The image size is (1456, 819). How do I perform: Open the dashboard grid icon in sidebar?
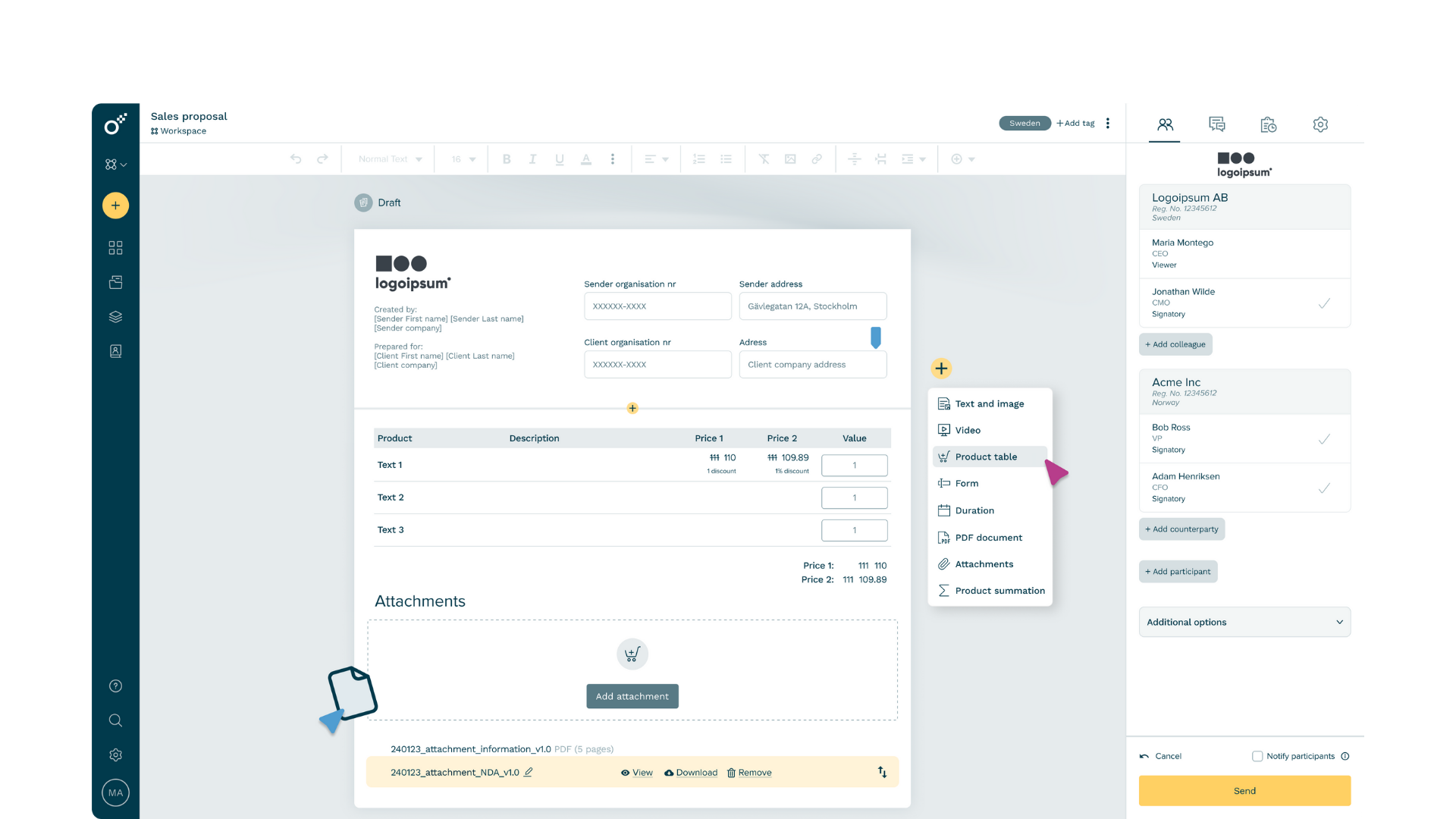tap(115, 248)
